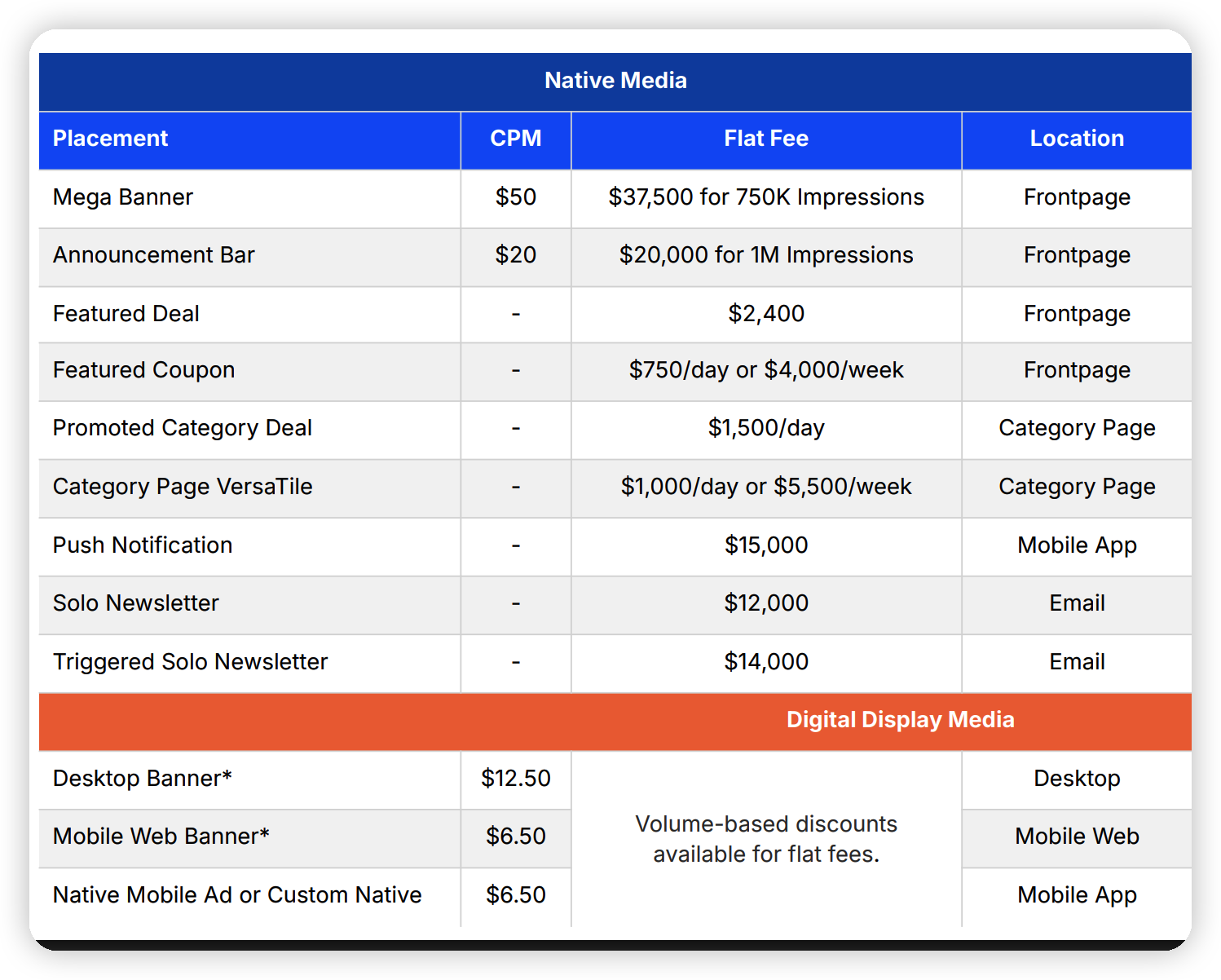The height and width of the screenshot is (980, 1221).
Task: Select the Desktop location cell
Action: click(1077, 779)
